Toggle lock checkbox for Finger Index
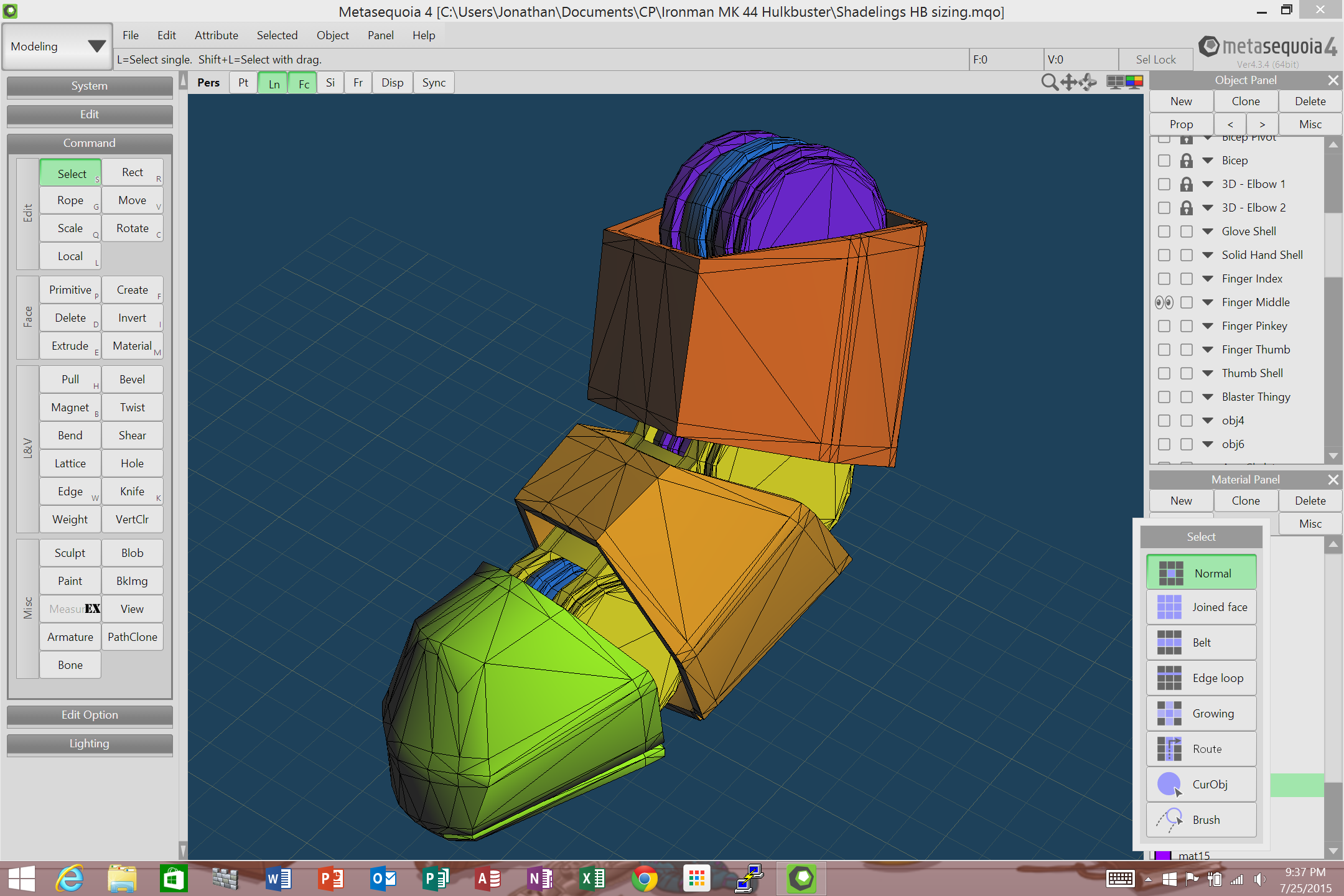The height and width of the screenshot is (896, 1344). point(1187,279)
